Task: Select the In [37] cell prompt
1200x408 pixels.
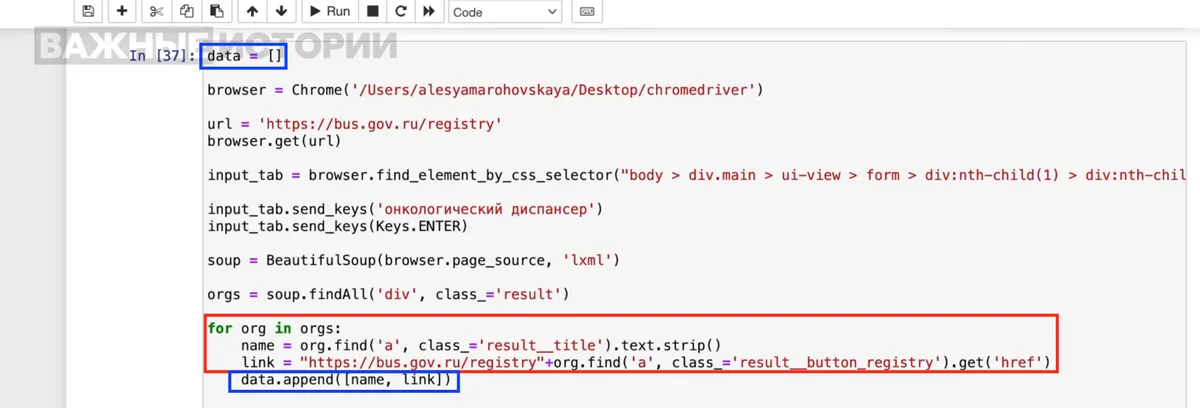Action: [160, 56]
